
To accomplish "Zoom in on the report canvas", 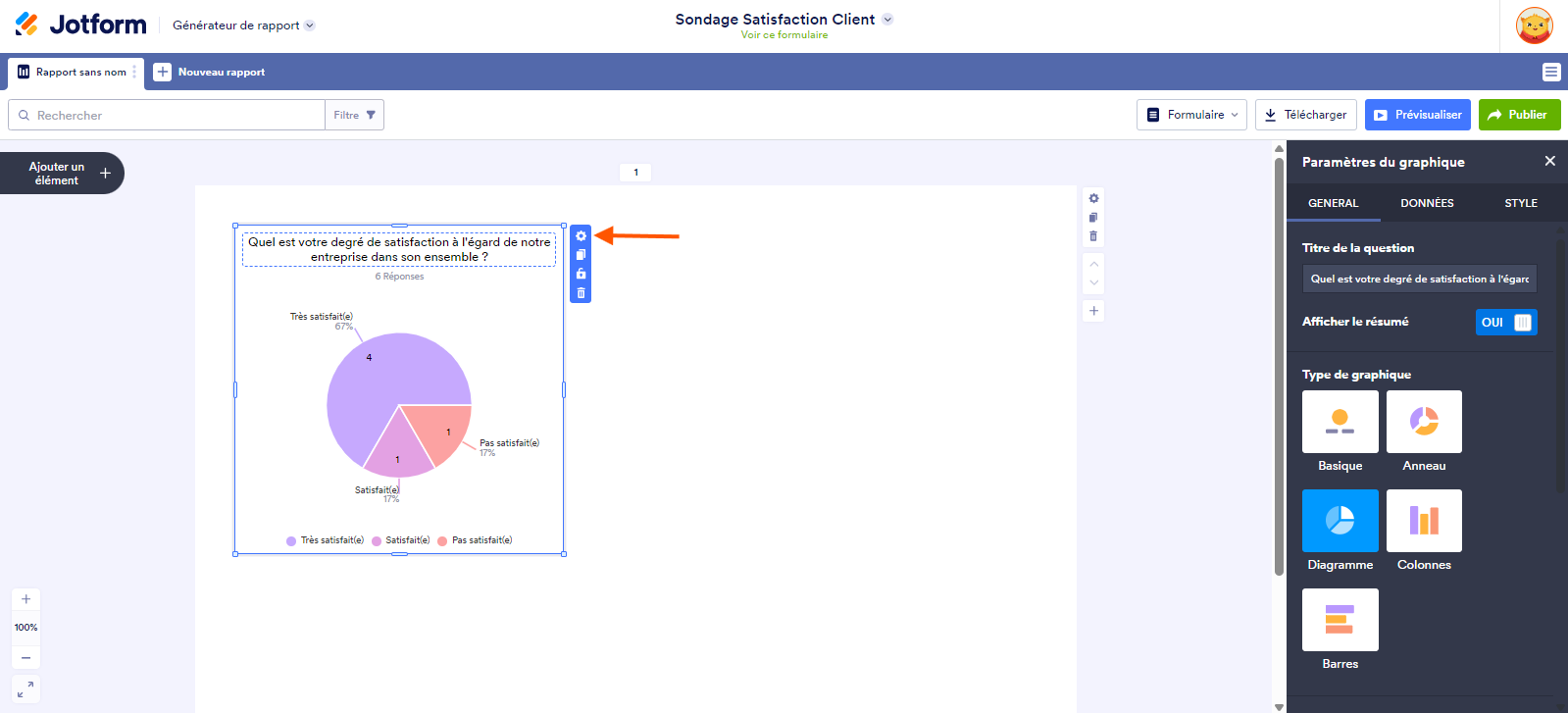I will [26, 599].
